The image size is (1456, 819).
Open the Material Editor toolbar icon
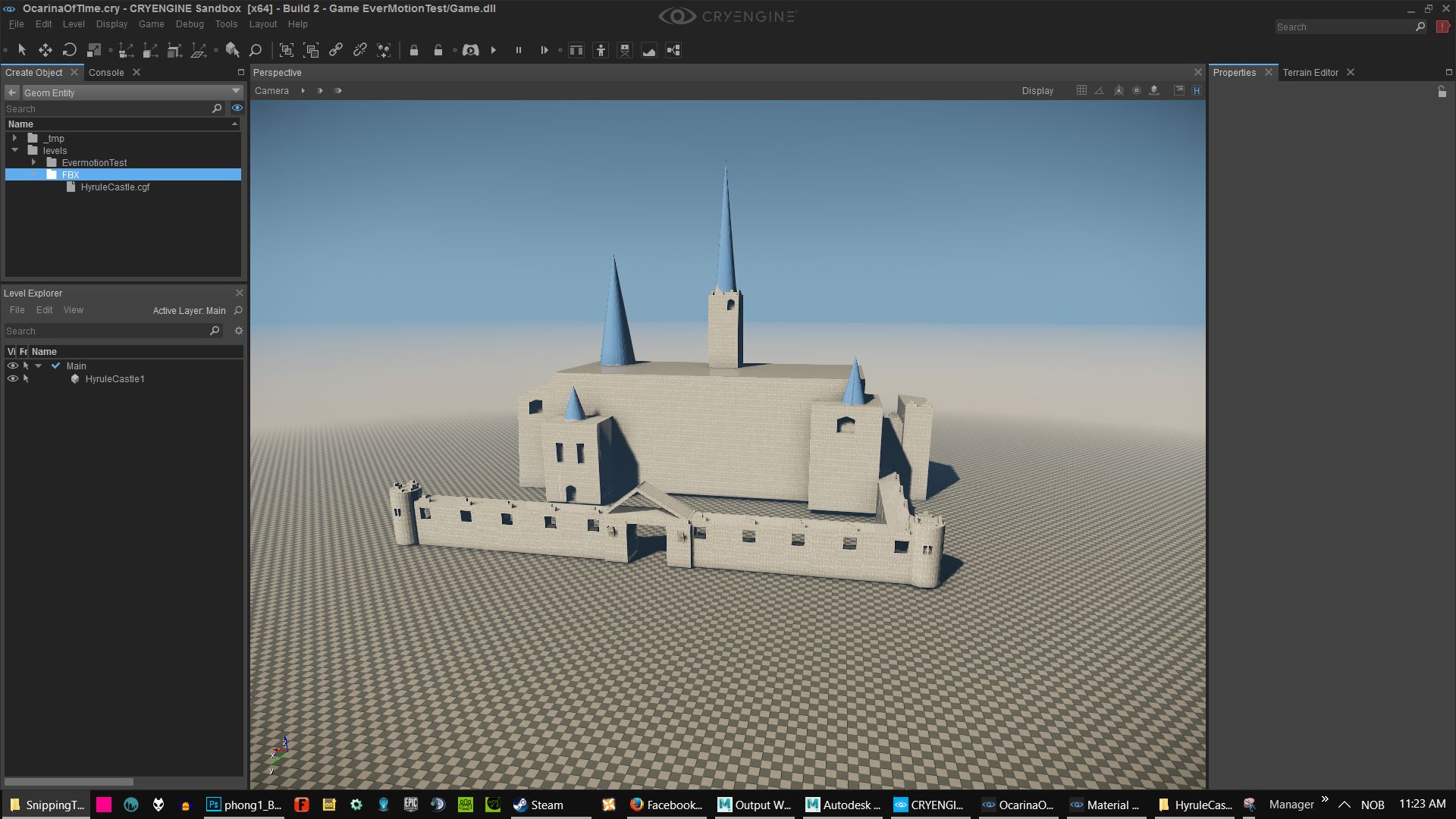pyautogui.click(x=576, y=50)
